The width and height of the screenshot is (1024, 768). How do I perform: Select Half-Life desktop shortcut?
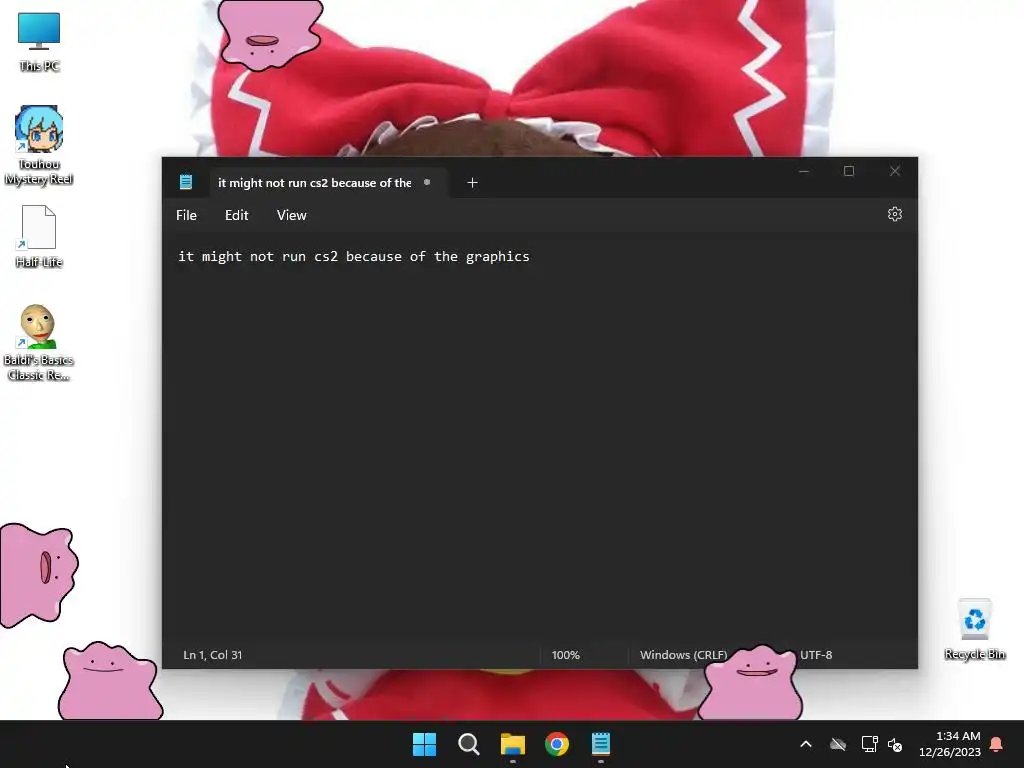coord(39,236)
